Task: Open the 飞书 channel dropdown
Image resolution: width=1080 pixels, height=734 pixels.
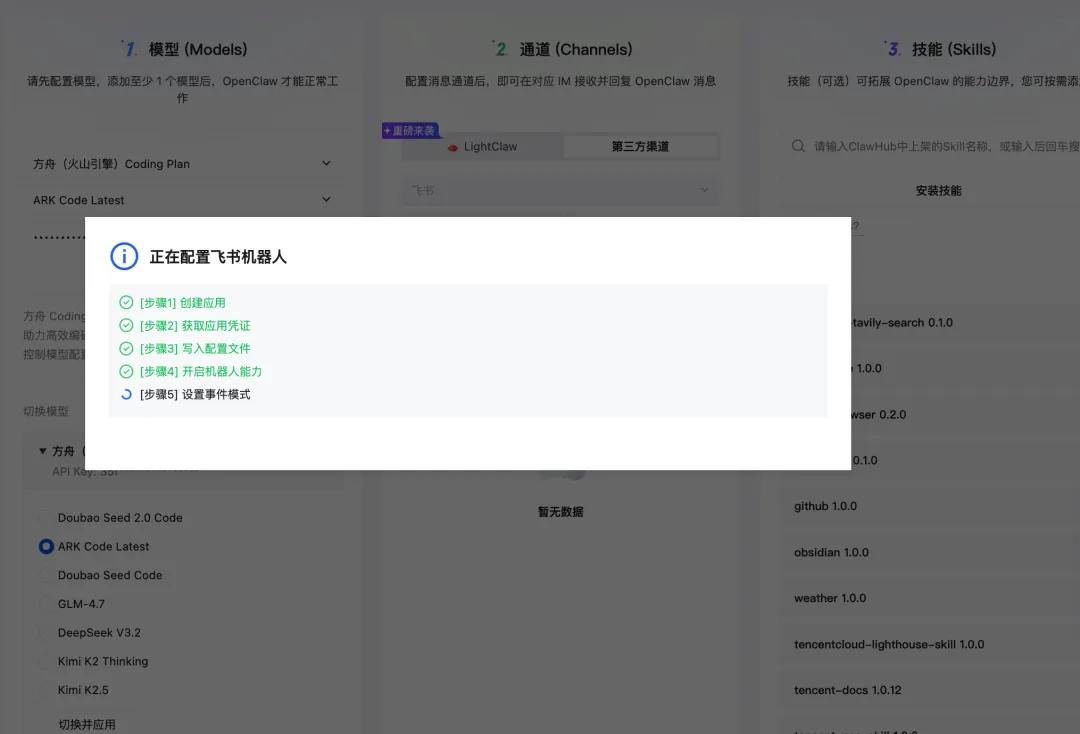Action: pos(561,190)
